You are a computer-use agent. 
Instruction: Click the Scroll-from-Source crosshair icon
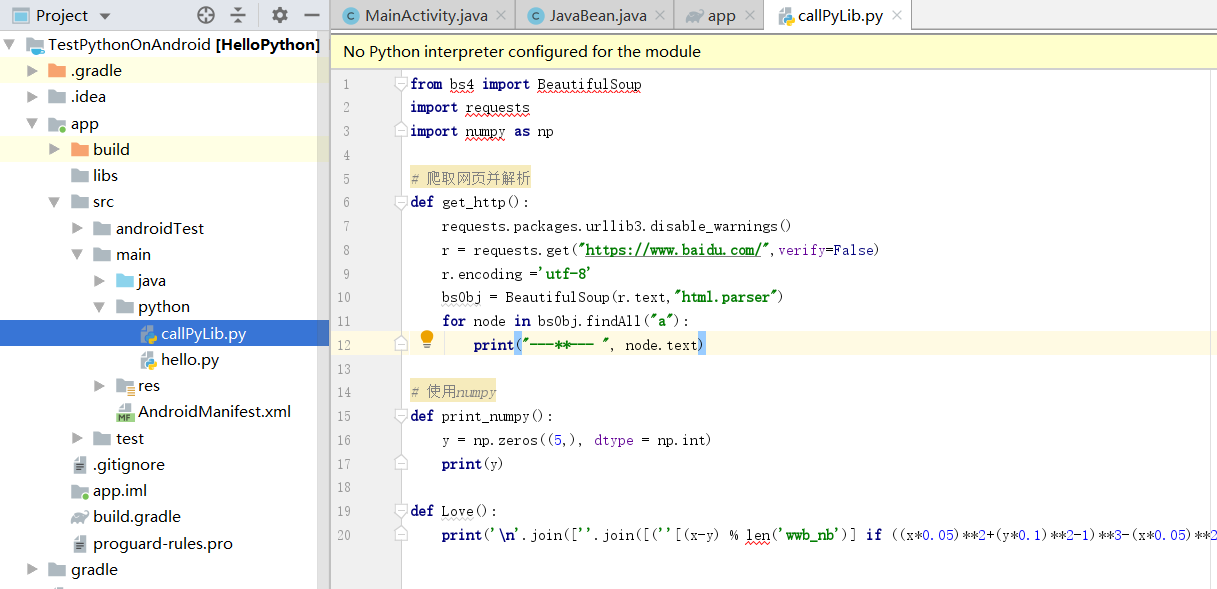(205, 15)
